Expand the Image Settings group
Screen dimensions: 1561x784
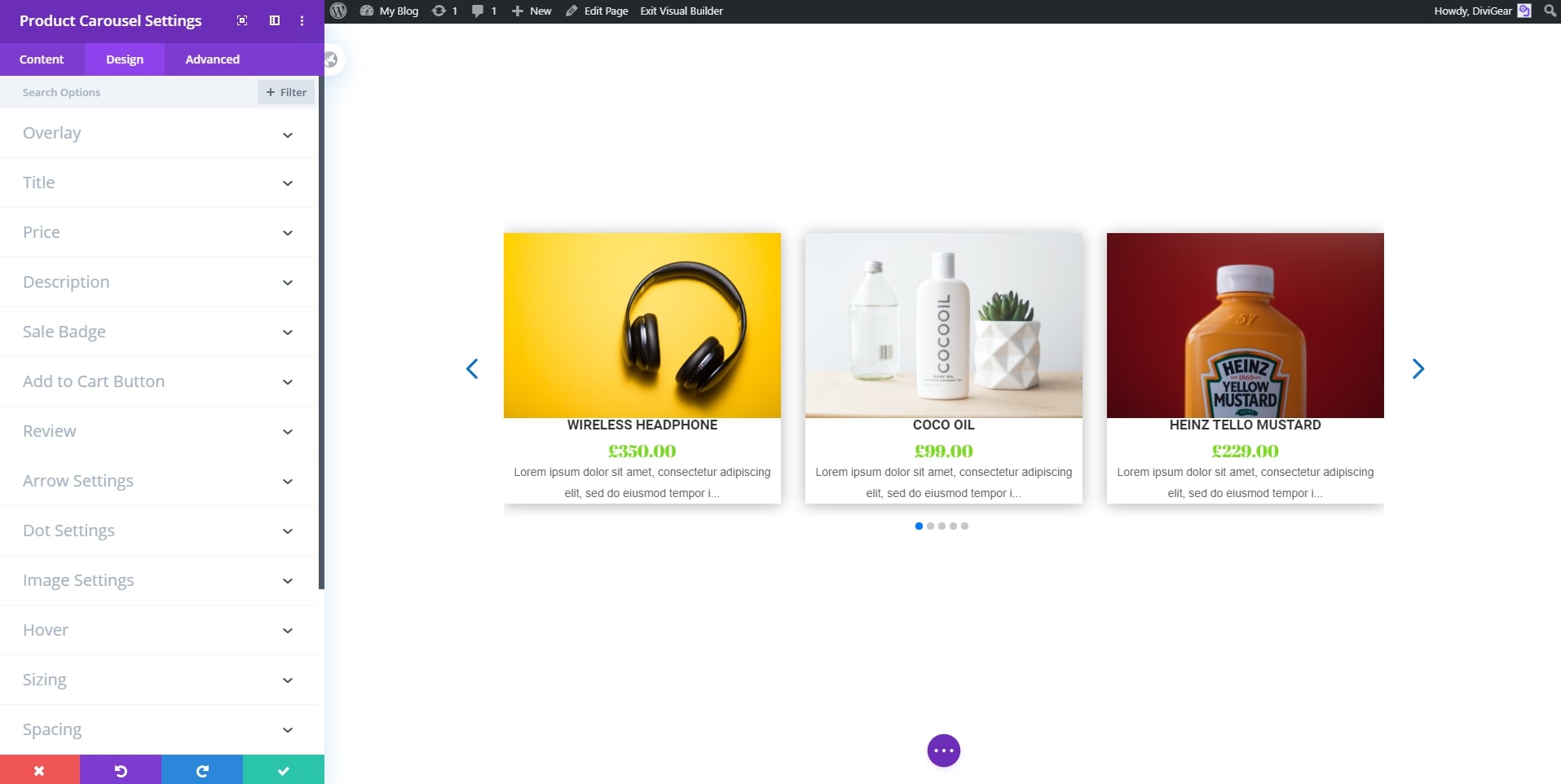point(159,580)
